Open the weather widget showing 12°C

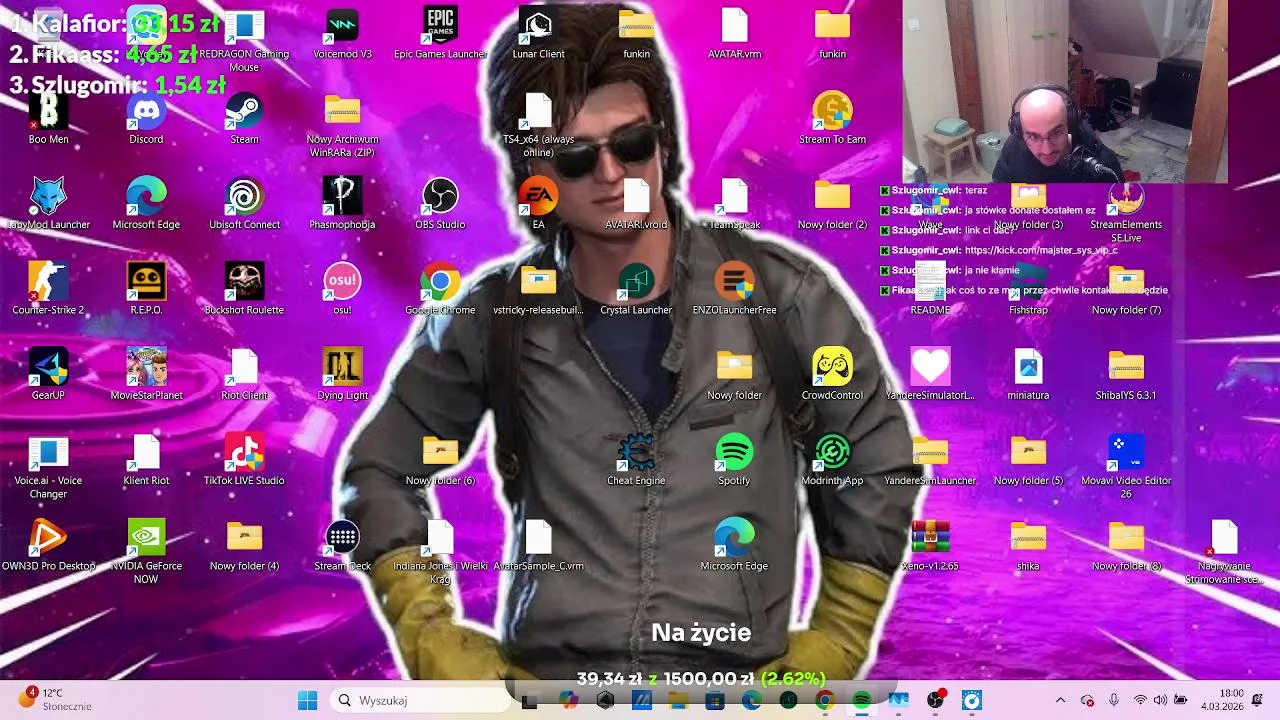[55, 700]
